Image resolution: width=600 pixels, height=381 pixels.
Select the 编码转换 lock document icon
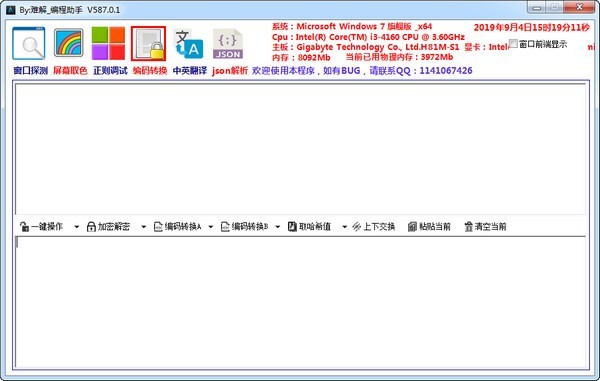click(148, 43)
